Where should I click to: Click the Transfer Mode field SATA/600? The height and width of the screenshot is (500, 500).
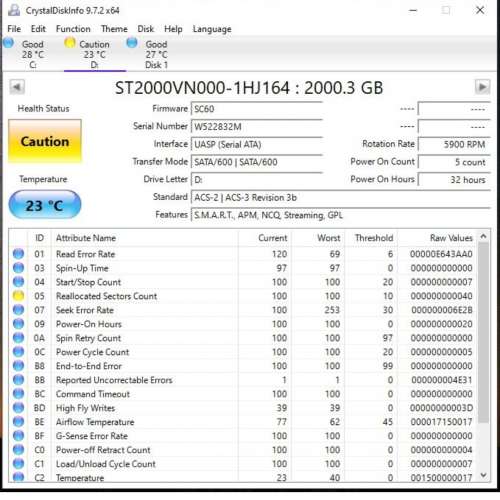point(257,162)
